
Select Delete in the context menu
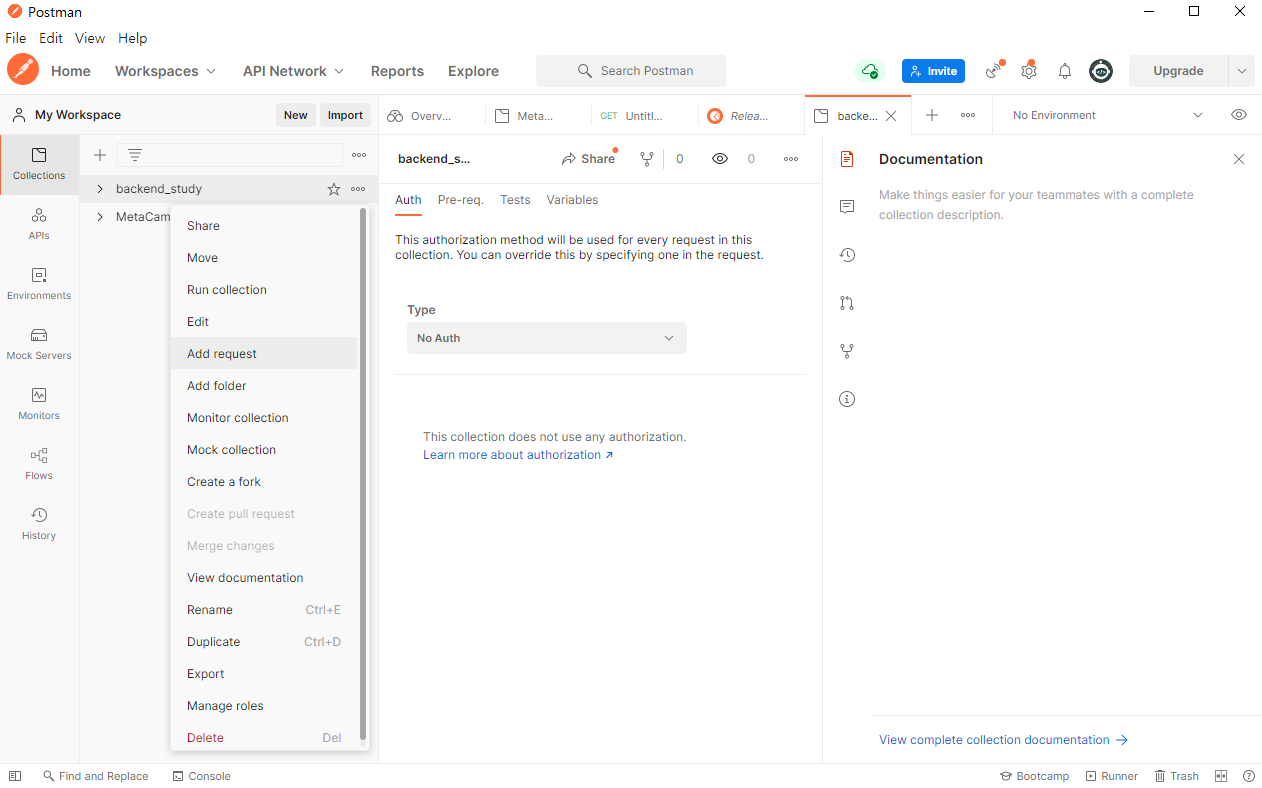point(264,738)
